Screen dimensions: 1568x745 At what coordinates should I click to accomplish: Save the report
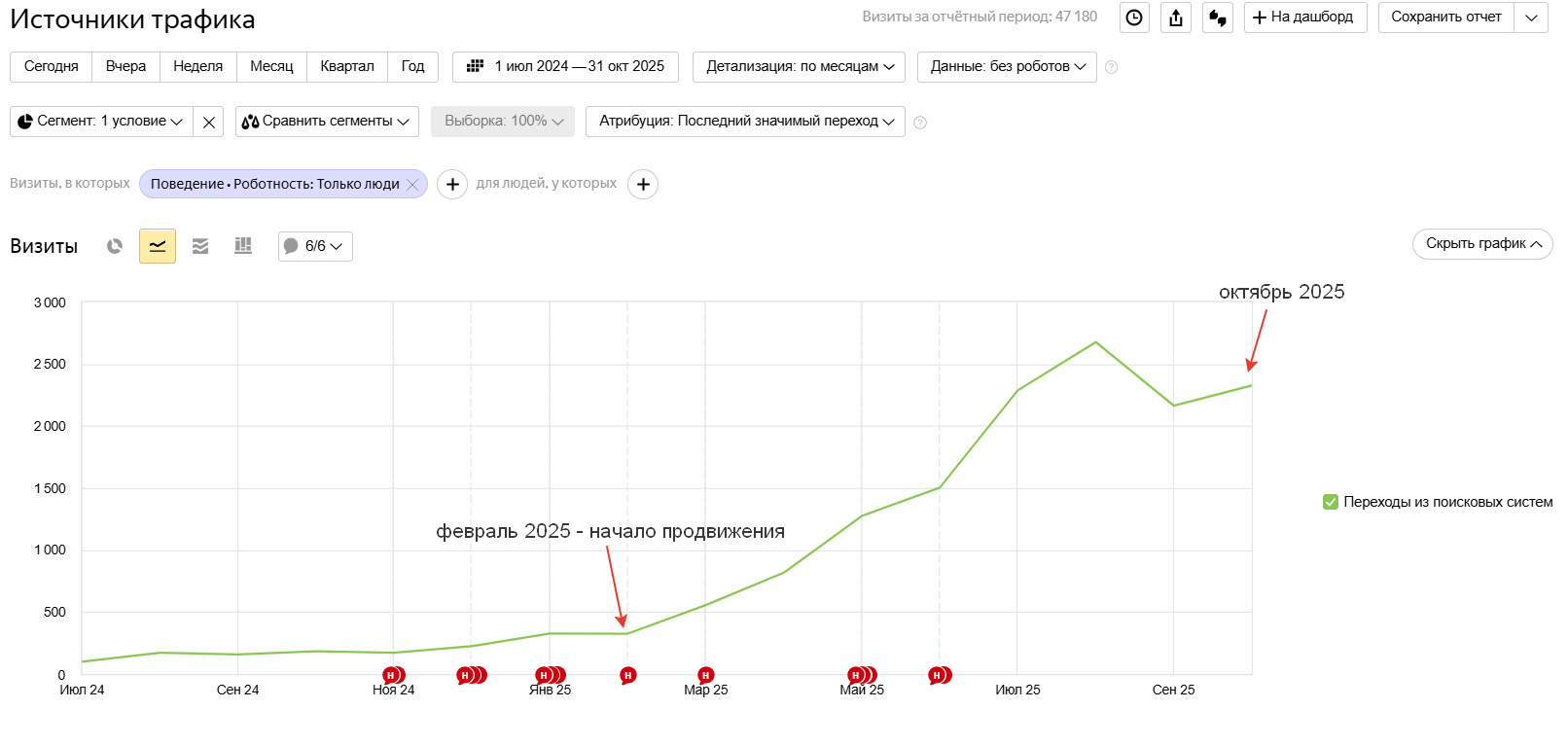point(1445,18)
